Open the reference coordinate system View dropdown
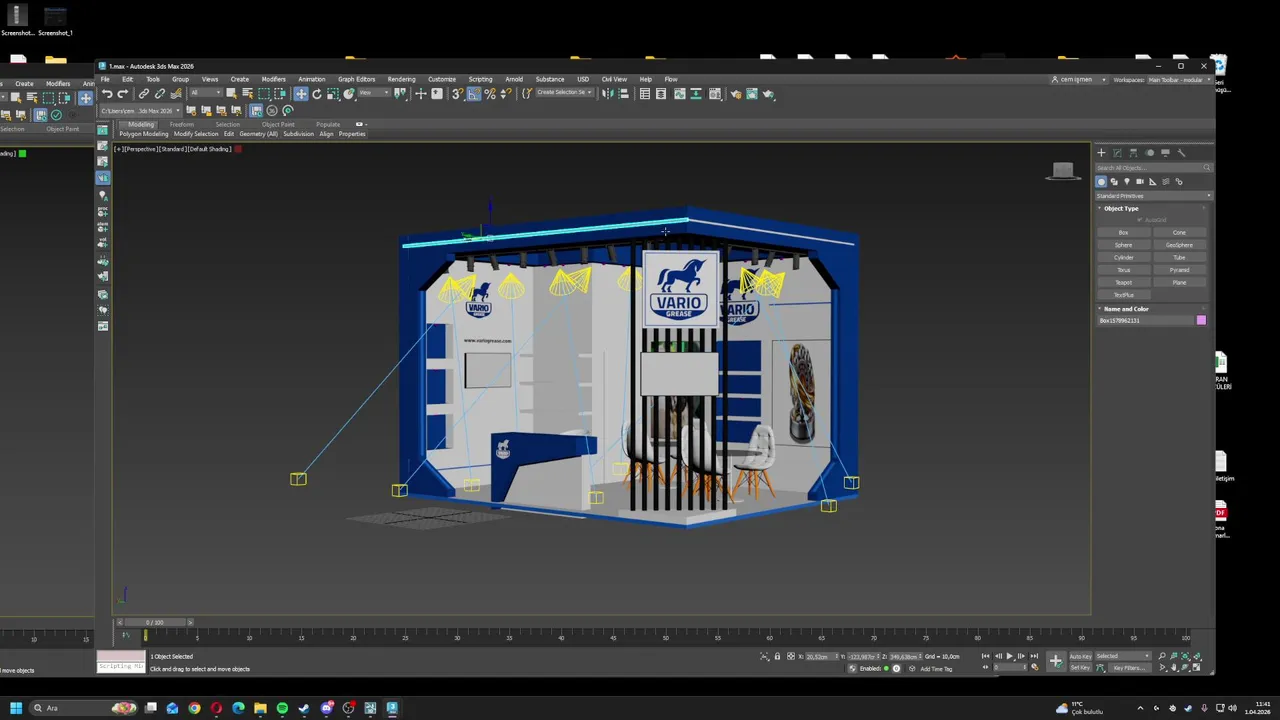Viewport: 1280px width, 720px height. 372,94
